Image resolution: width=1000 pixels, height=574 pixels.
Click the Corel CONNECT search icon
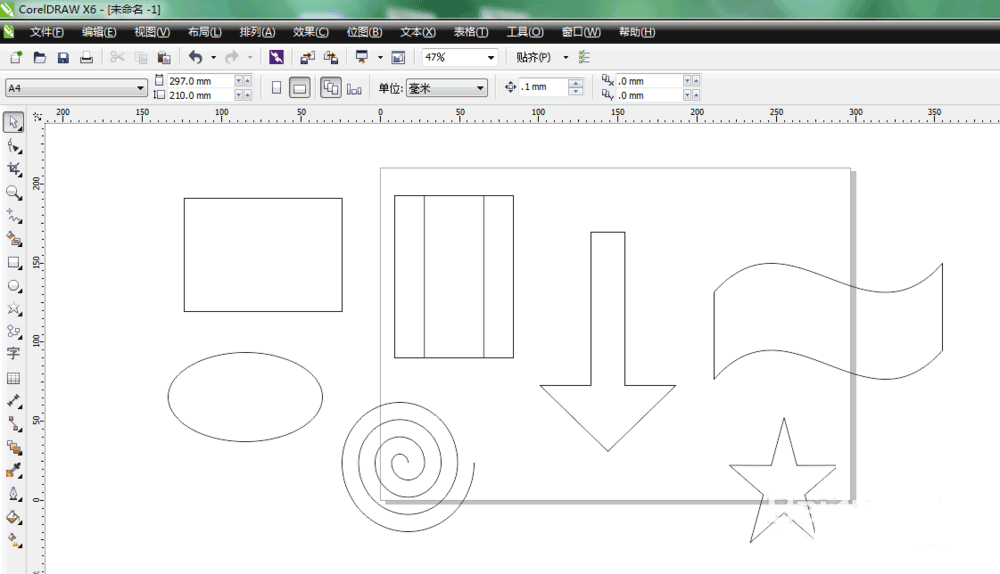point(276,57)
